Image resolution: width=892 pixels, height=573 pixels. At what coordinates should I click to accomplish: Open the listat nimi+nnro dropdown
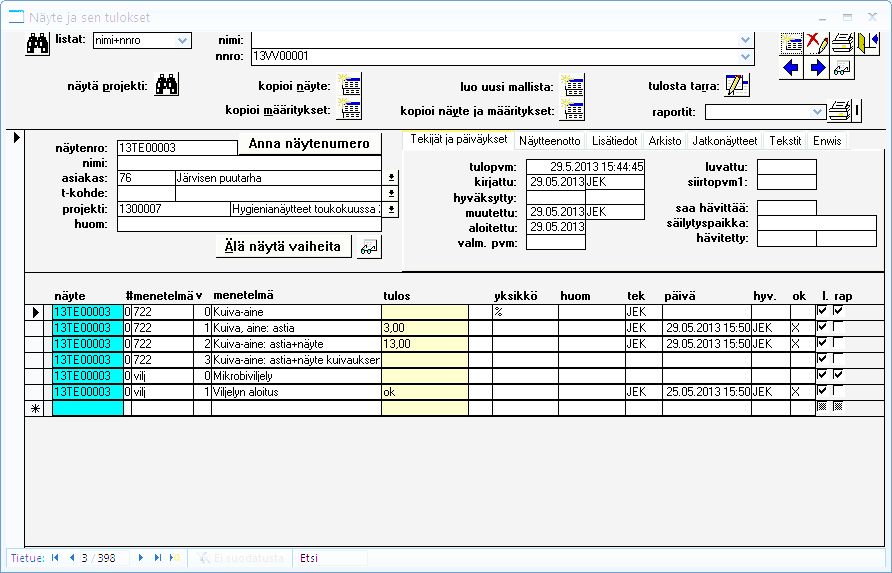coord(183,40)
